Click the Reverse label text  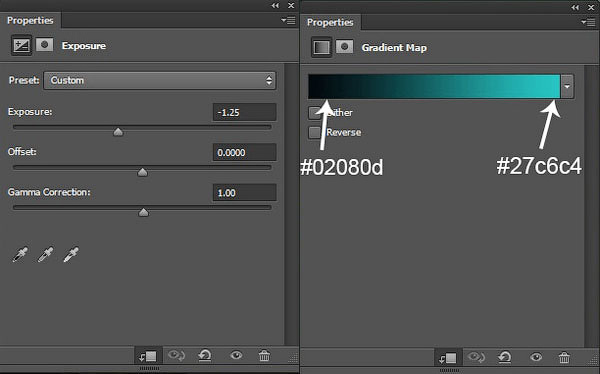(344, 132)
